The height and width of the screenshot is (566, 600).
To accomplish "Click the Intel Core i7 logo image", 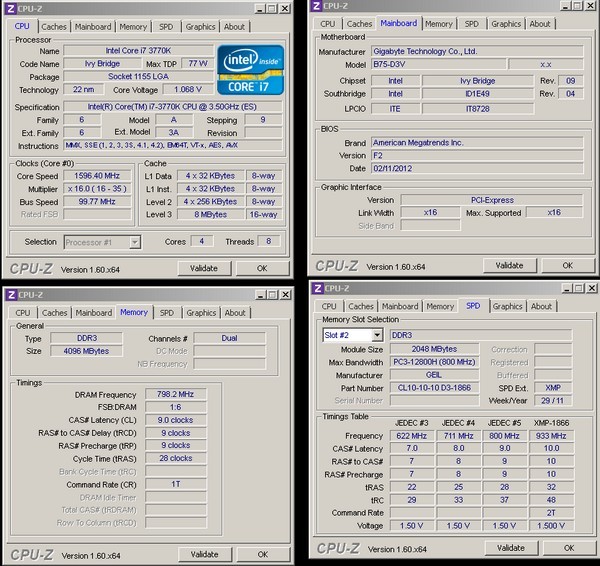I will [x=251, y=70].
